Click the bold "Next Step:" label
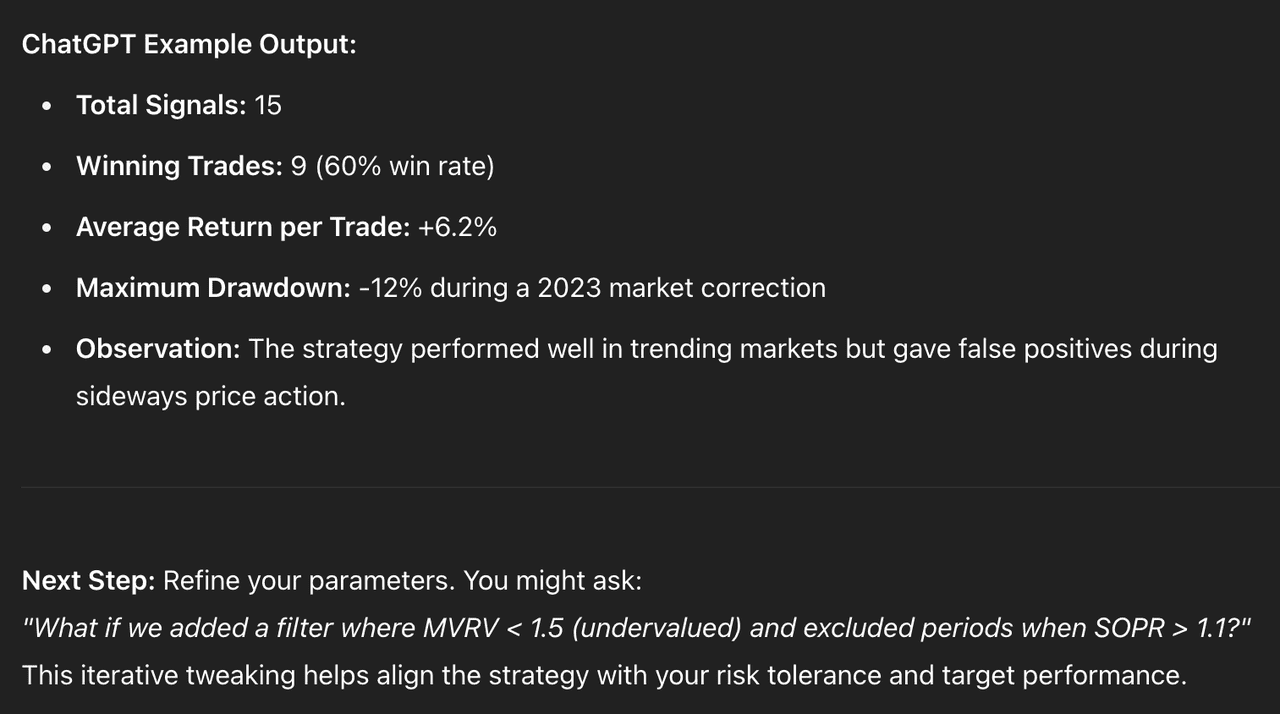This screenshot has height=714, width=1280. 88,581
